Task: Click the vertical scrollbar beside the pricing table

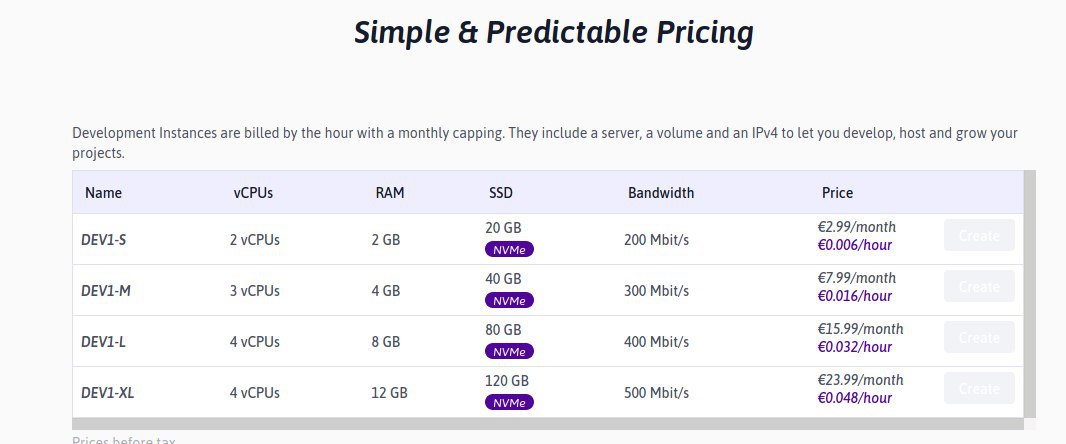Action: point(1030,294)
